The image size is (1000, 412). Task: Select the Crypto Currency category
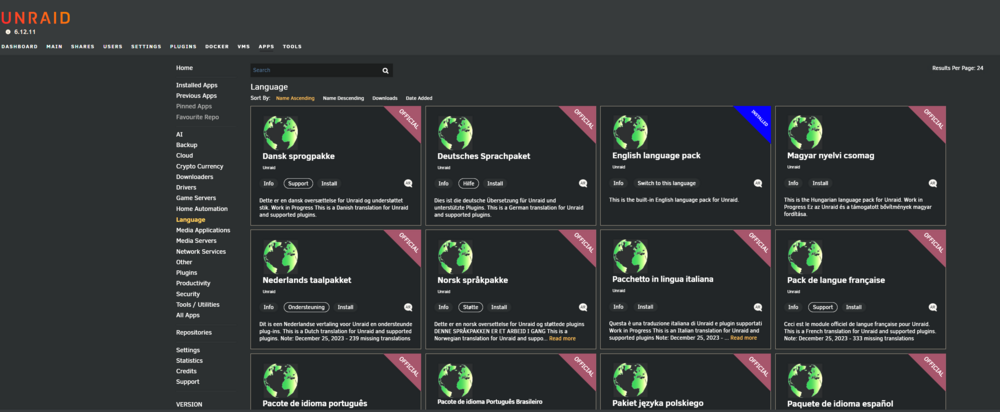tap(200, 166)
